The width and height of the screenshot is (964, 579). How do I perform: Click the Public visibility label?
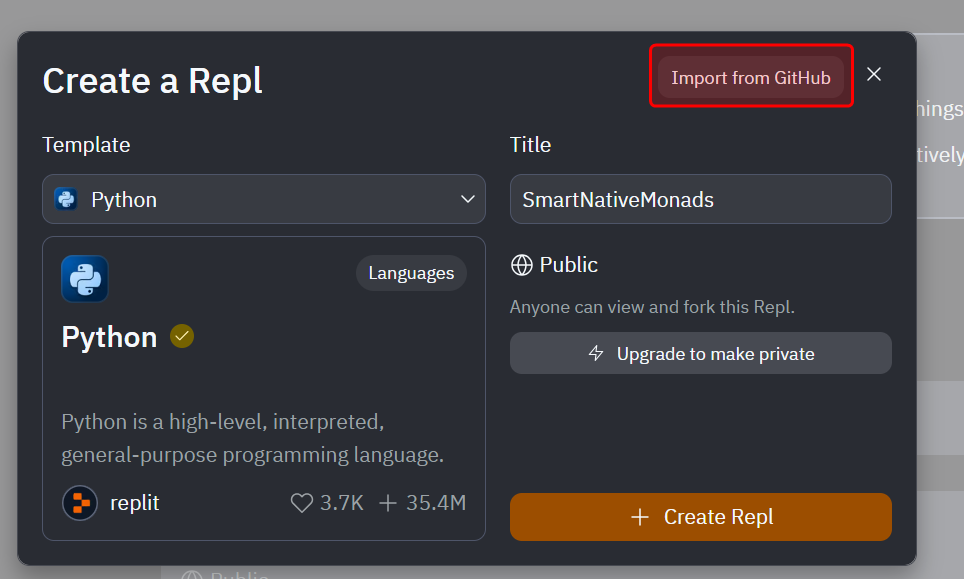569,265
